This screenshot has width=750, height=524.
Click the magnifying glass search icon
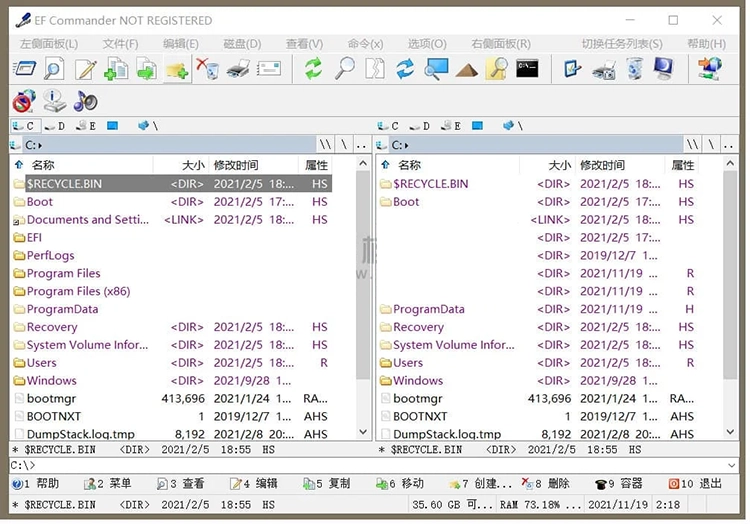point(344,69)
